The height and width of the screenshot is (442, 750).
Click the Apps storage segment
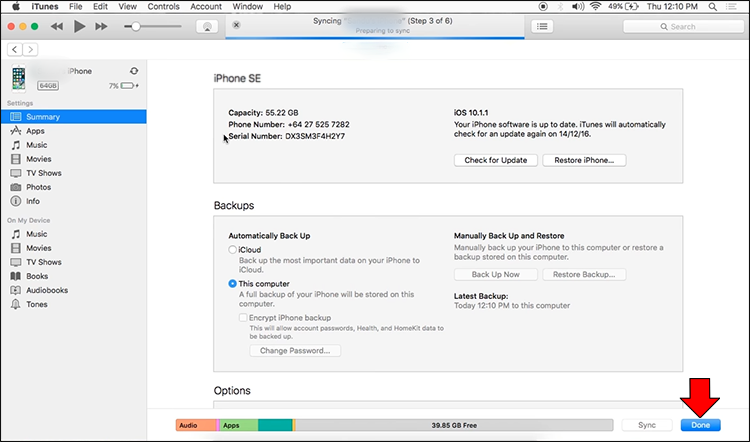[x=239, y=425]
